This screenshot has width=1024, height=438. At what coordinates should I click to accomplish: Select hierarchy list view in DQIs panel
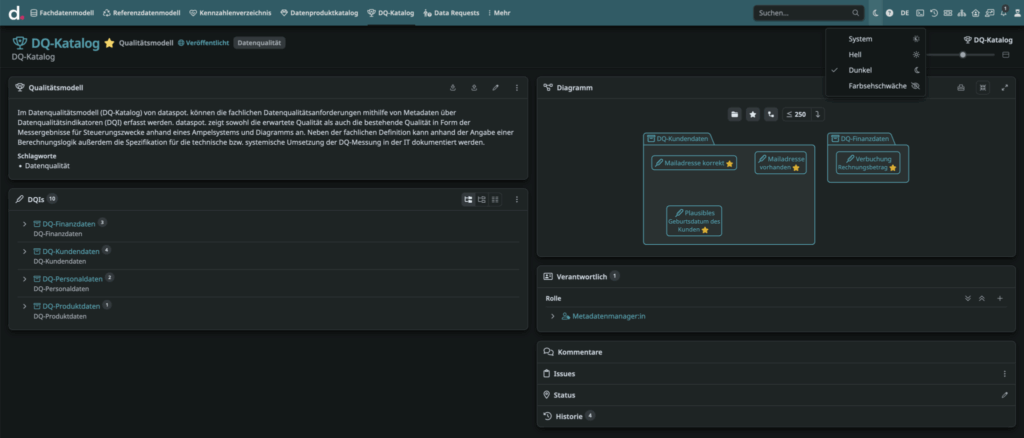(x=482, y=199)
